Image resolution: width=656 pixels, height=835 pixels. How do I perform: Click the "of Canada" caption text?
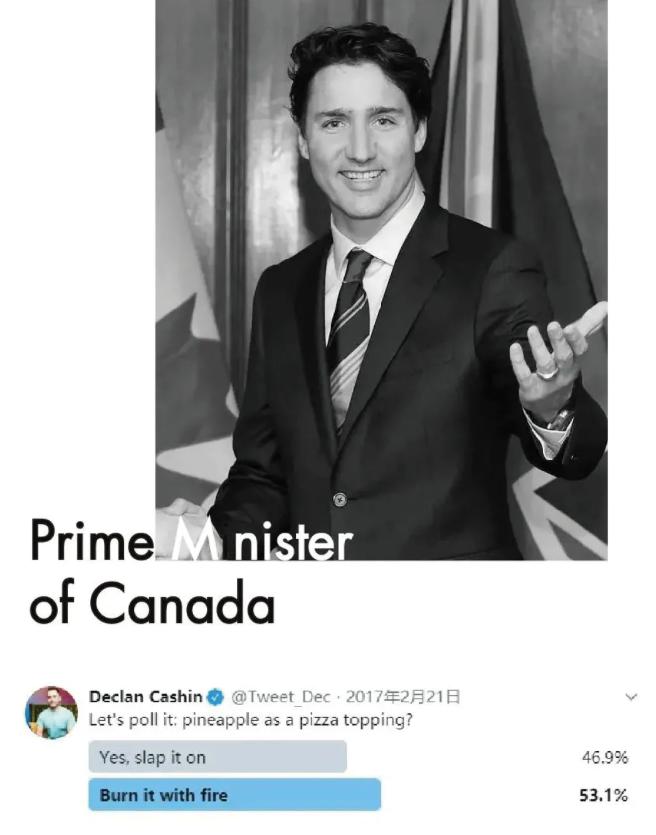tap(152, 603)
